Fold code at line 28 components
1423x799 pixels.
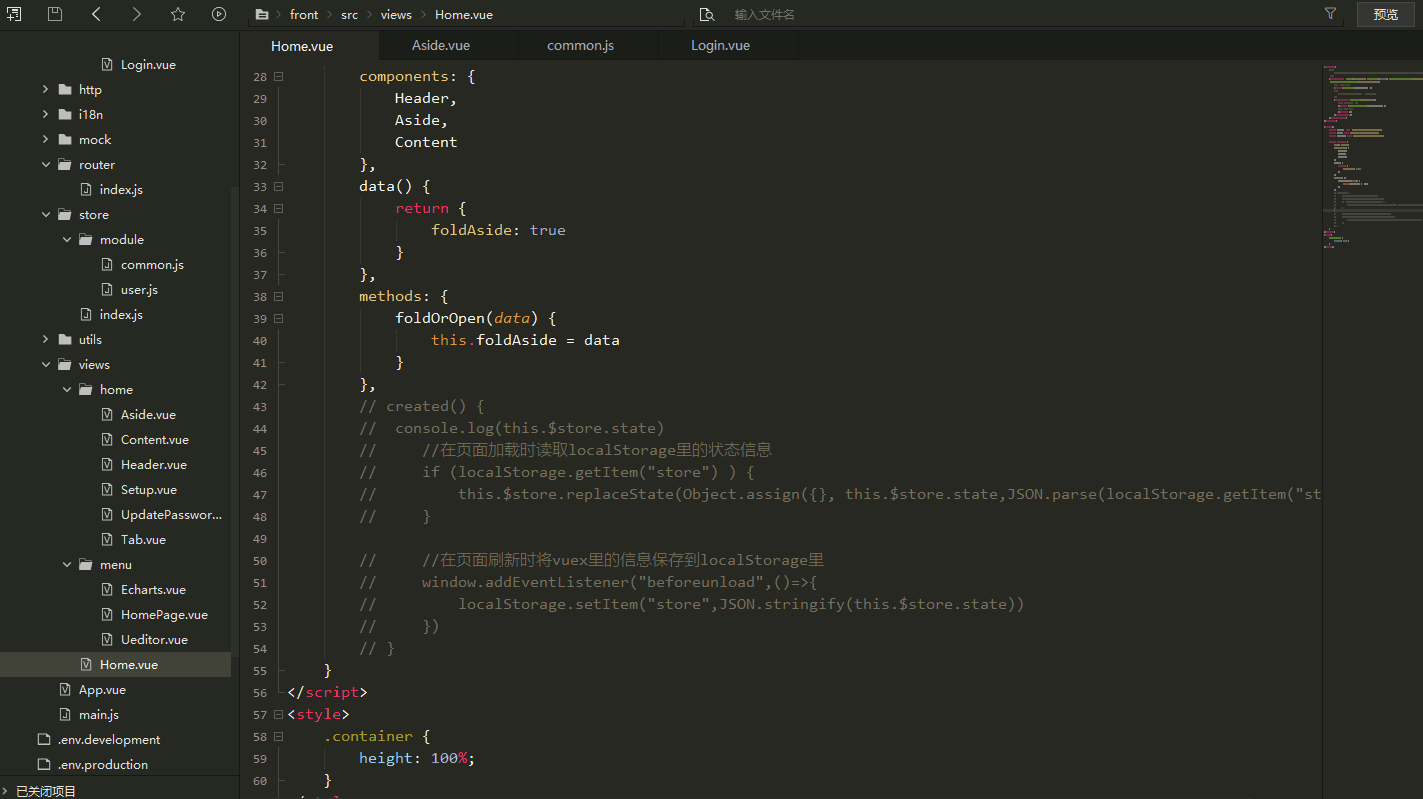pos(279,76)
